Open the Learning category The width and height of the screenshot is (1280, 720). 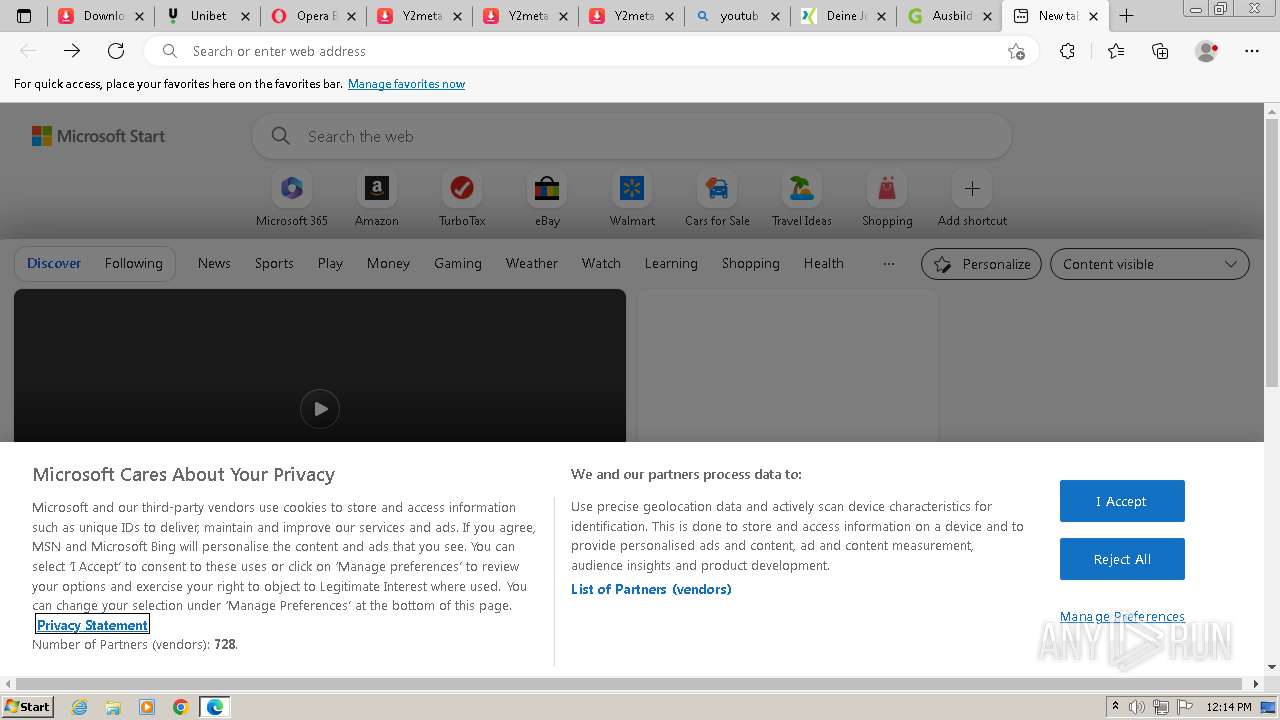tap(671, 263)
